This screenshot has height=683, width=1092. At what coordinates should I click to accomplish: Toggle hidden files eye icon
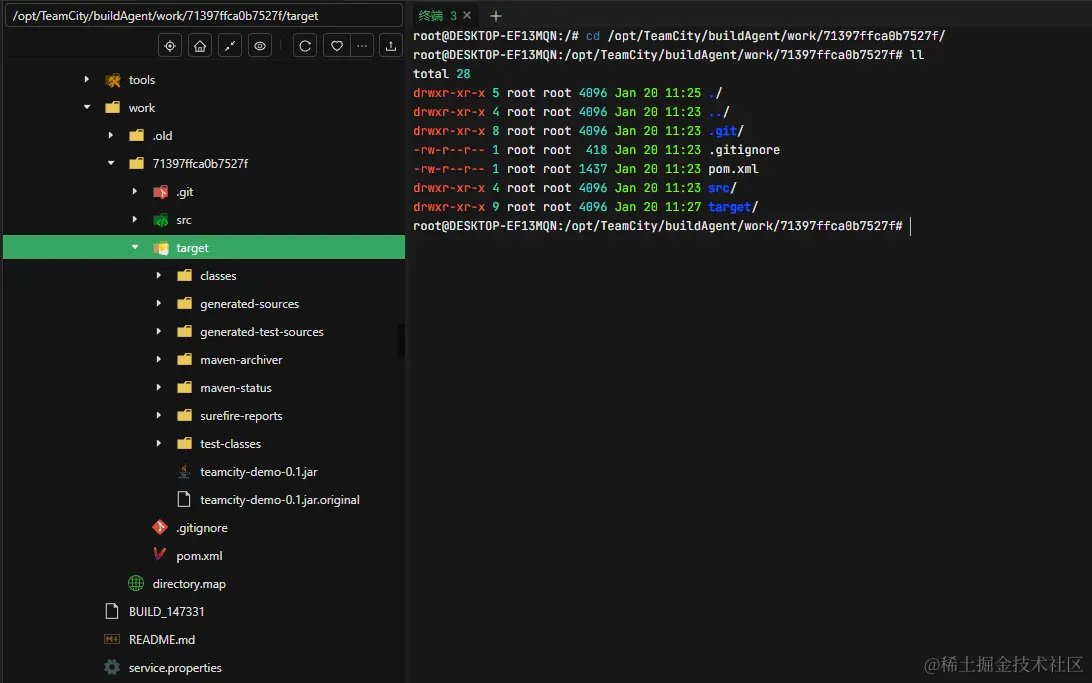[x=260, y=46]
